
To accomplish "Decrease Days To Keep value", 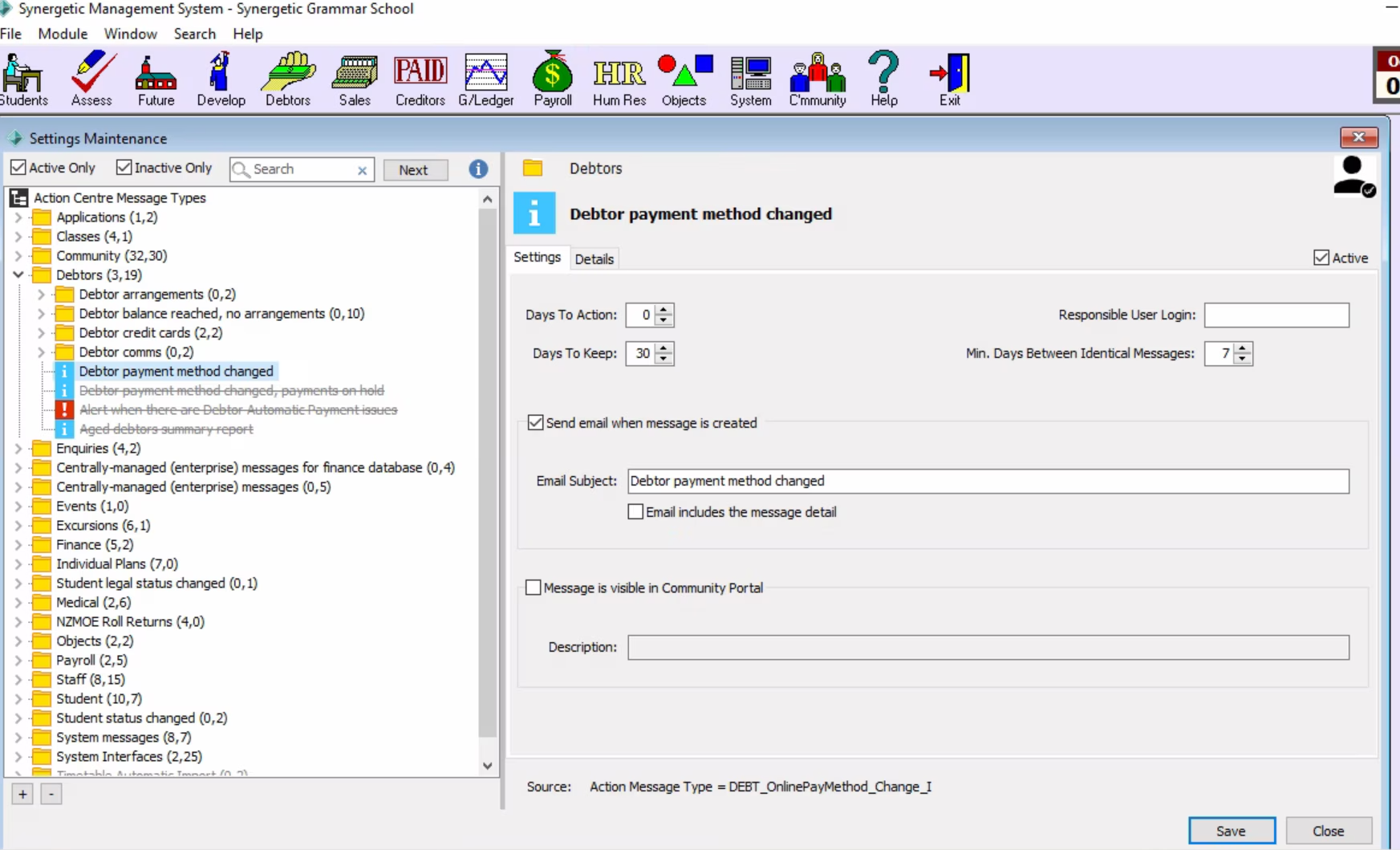I will pyautogui.click(x=663, y=359).
